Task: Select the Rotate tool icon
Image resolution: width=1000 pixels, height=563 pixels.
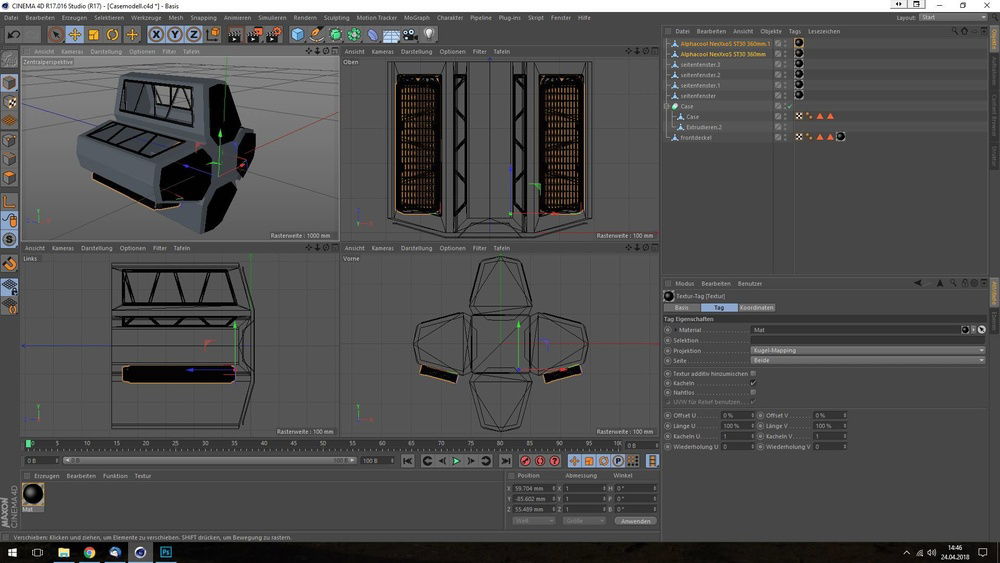Action: click(113, 35)
